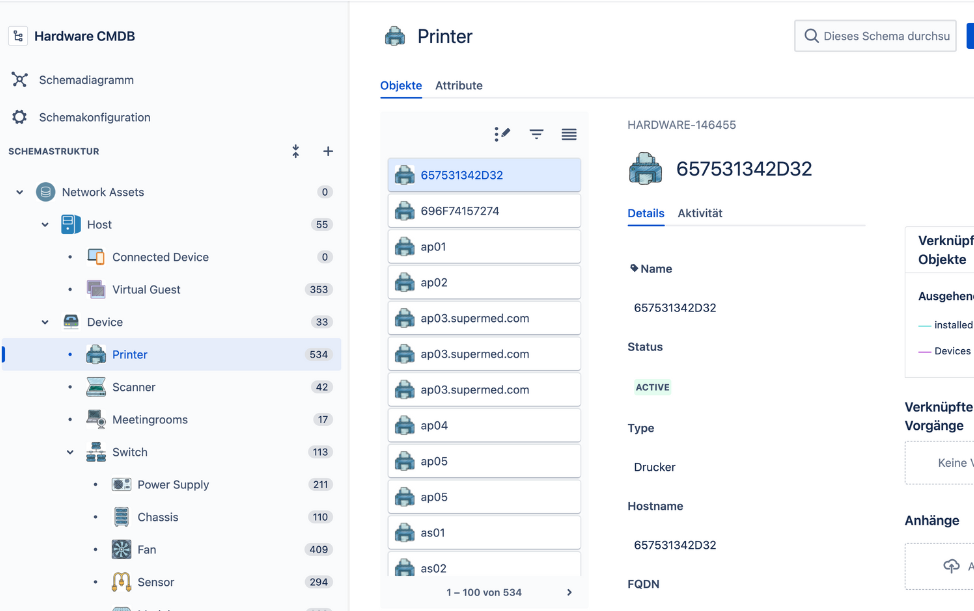The height and width of the screenshot is (611, 974).
Task: Select the Fan object type
Action: (146, 549)
